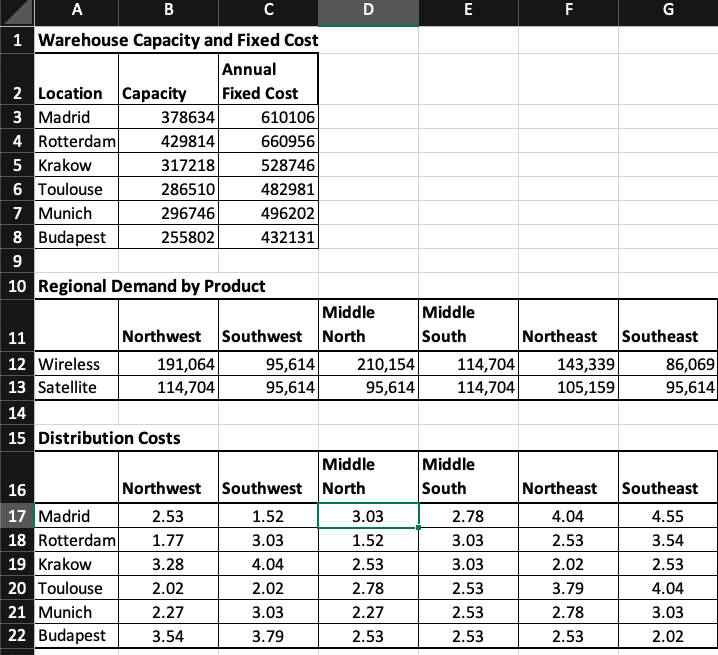Select row 17 header
The width and height of the screenshot is (718, 655).
pos(17,516)
